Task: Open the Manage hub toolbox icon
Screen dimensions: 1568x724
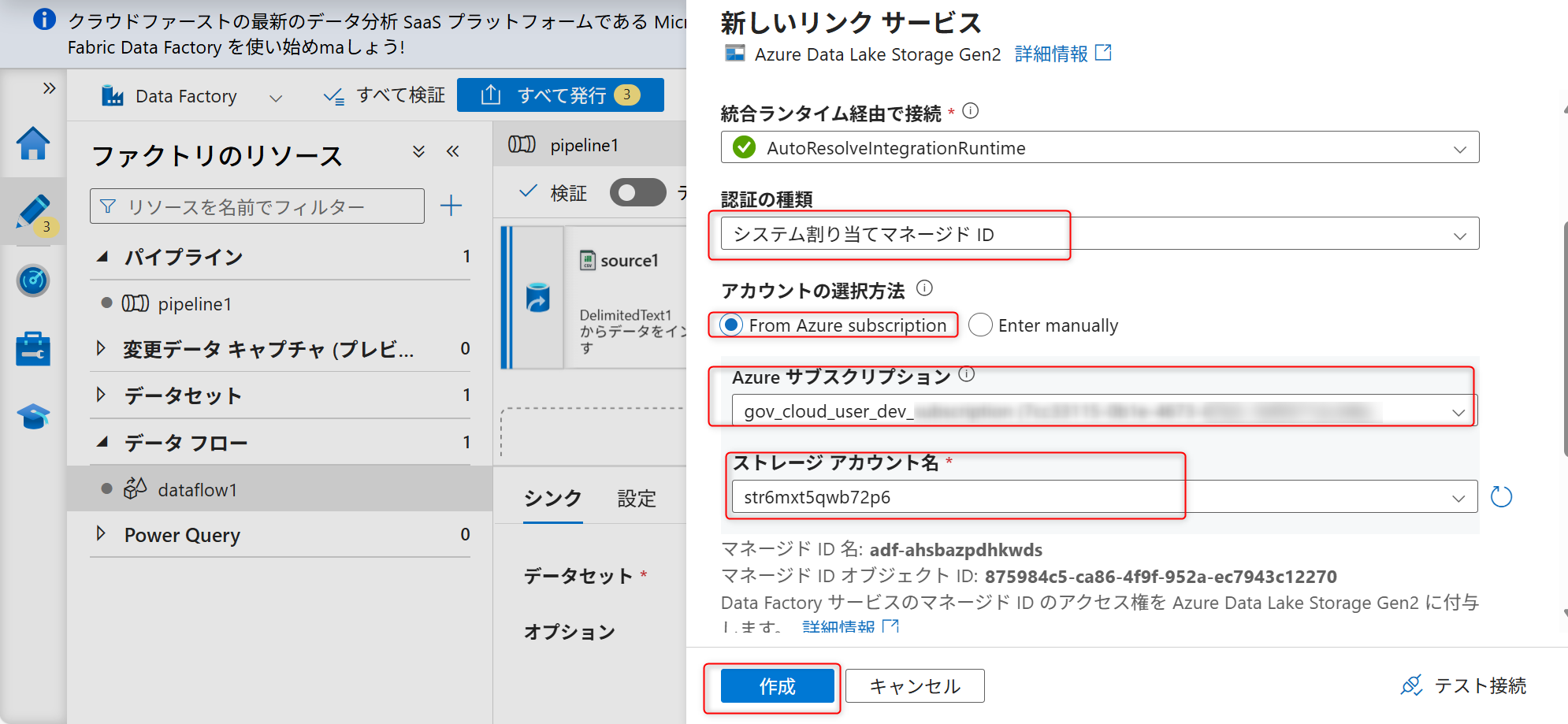Action: click(32, 348)
